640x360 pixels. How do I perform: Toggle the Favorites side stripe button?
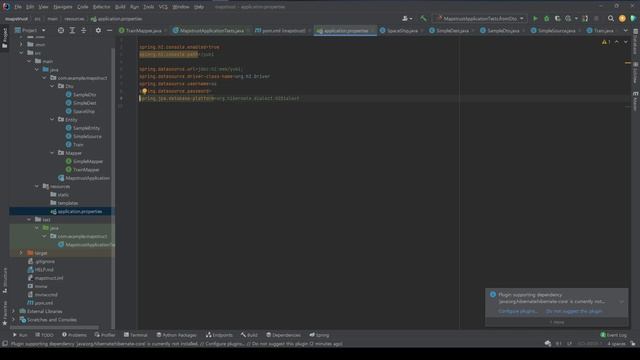coord(5,313)
